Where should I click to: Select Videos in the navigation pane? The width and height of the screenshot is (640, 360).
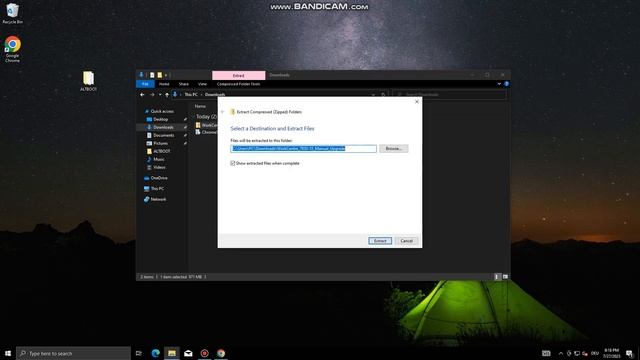point(159,167)
